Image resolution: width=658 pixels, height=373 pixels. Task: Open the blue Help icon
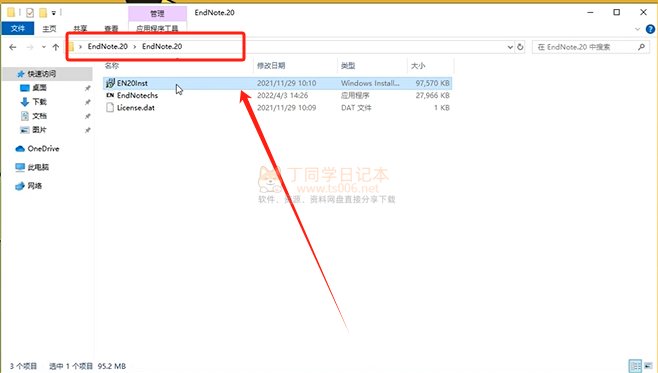650,29
